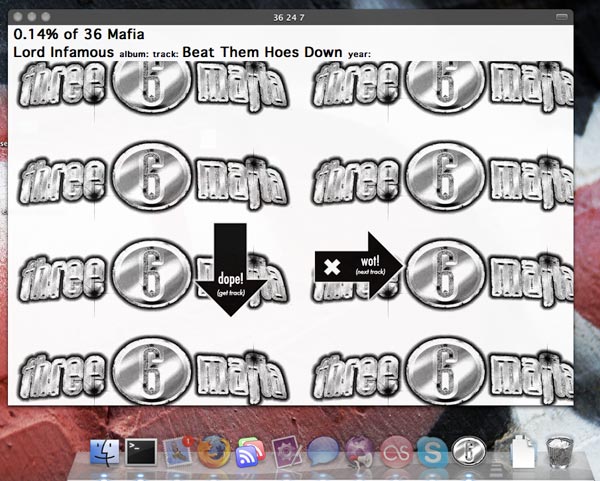
Task: Click the white X on the next-track arrow
Action: pyautogui.click(x=332, y=267)
